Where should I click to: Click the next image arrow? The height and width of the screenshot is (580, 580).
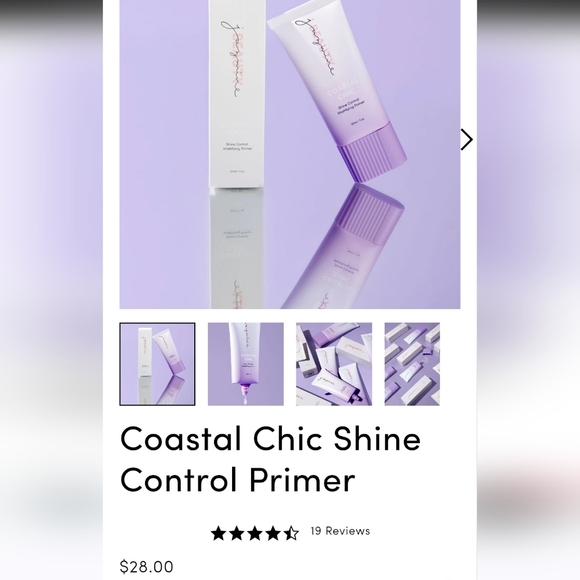pyautogui.click(x=466, y=139)
